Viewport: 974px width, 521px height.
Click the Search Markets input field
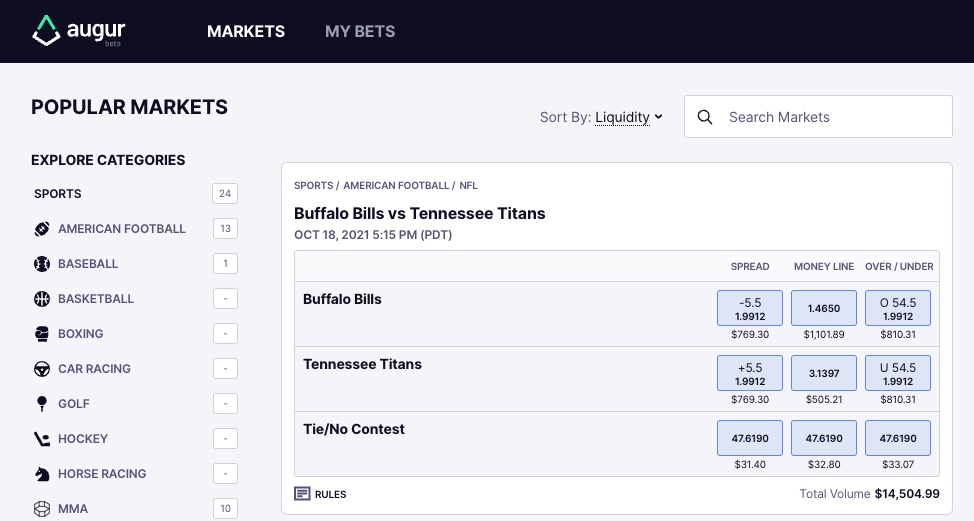(818, 116)
